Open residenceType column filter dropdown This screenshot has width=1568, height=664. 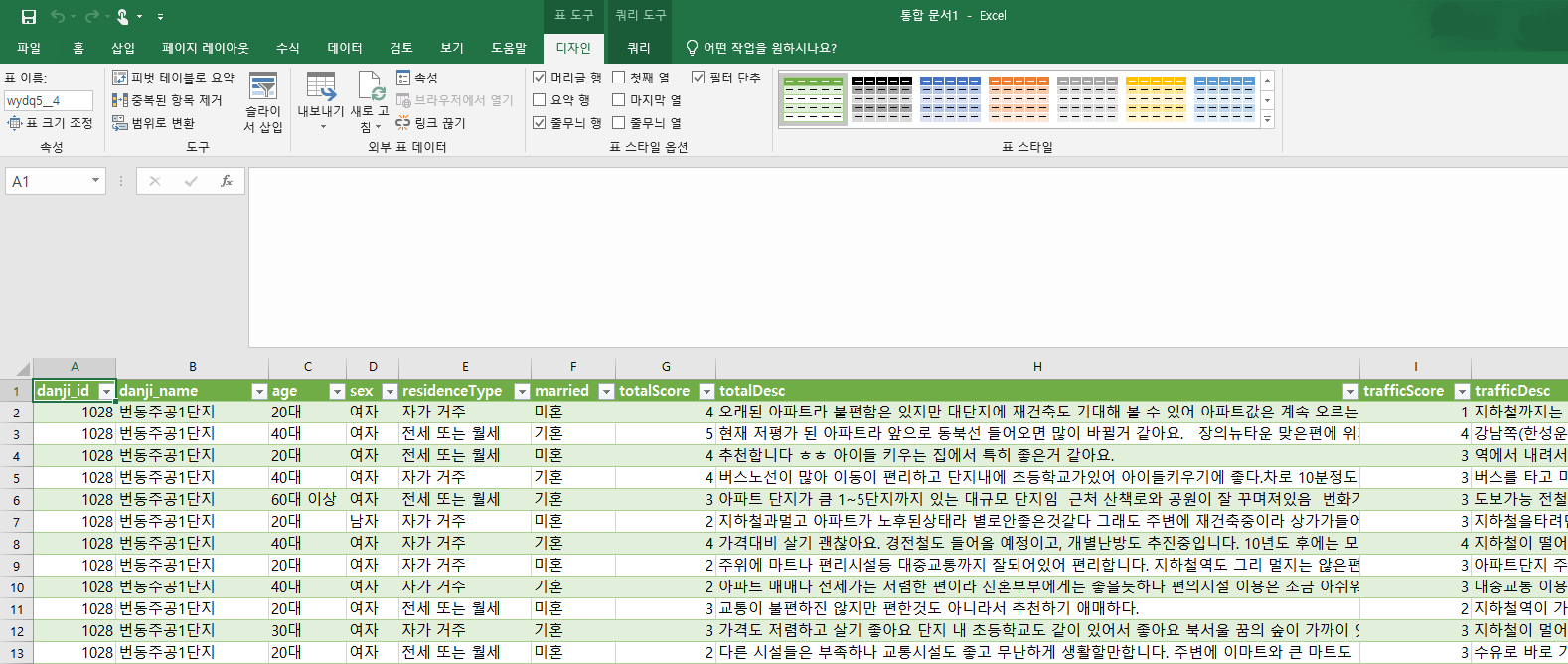coord(522,392)
